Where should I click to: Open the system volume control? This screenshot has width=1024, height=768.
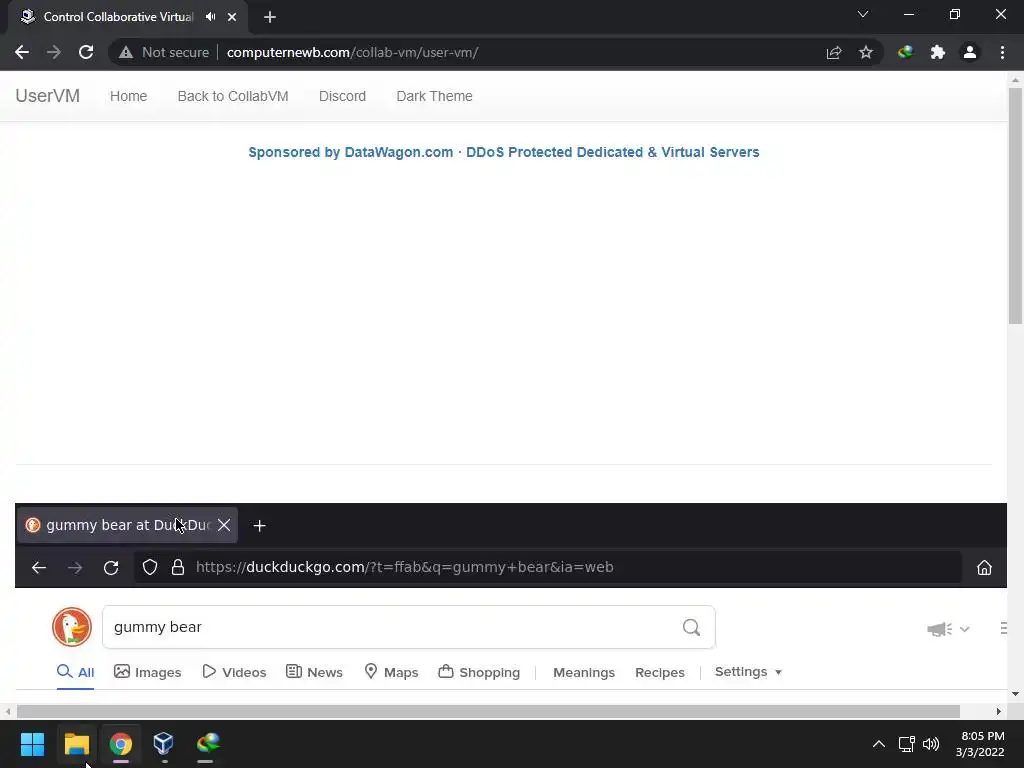point(931,744)
